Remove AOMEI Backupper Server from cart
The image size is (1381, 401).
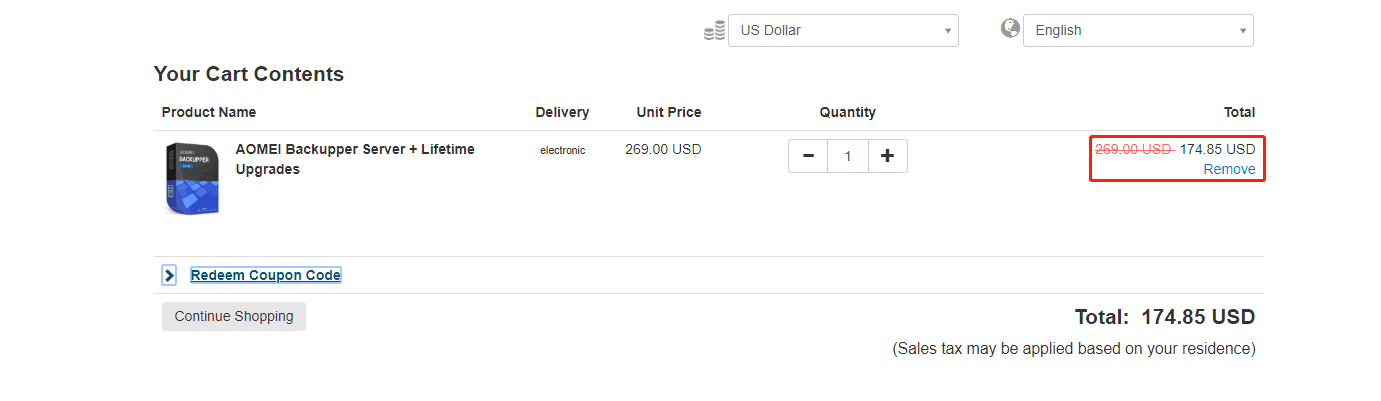[x=1229, y=169]
